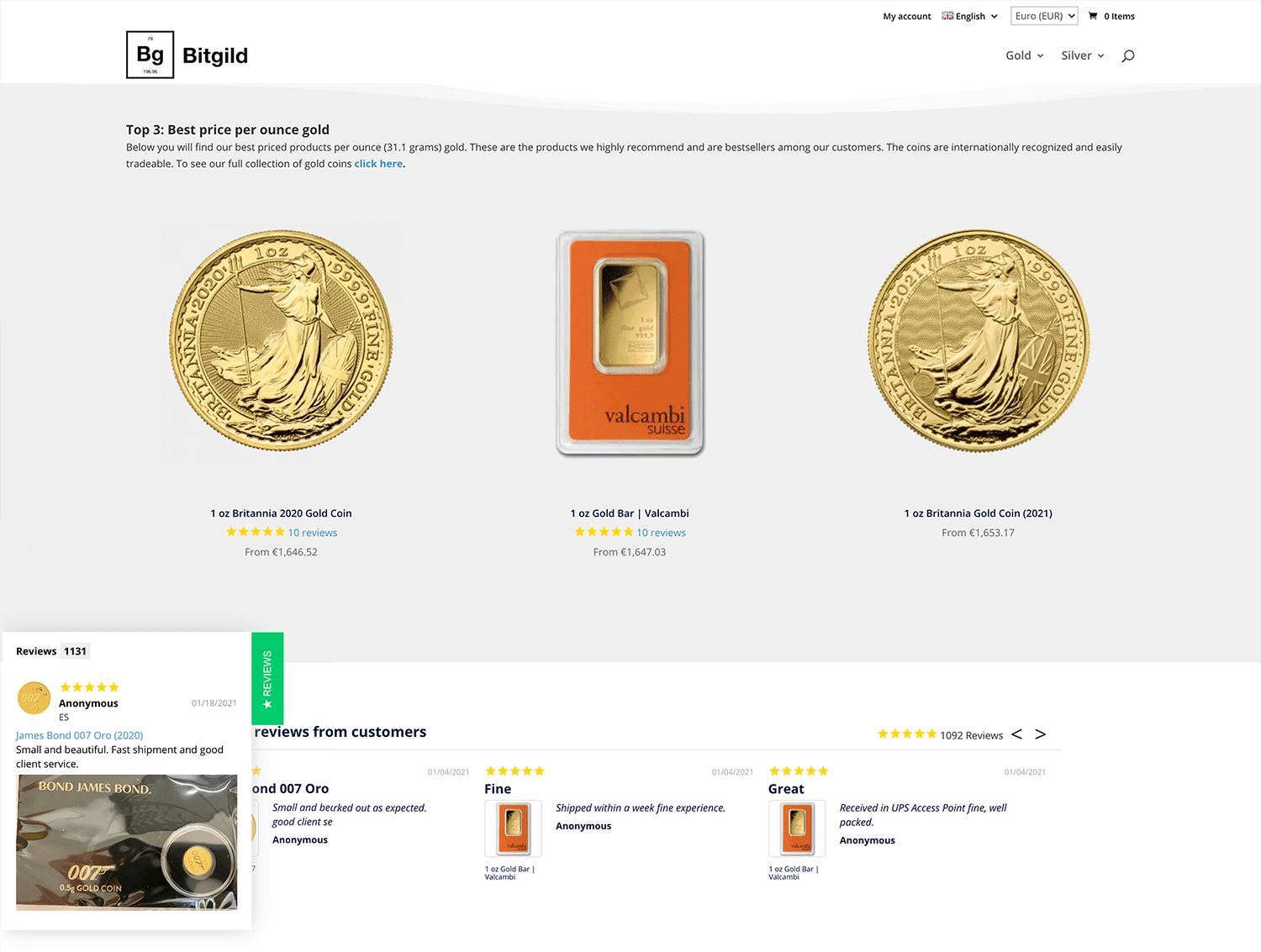1261x952 pixels.
Task: Click the Bitgild brand name text
Action: 215,55
